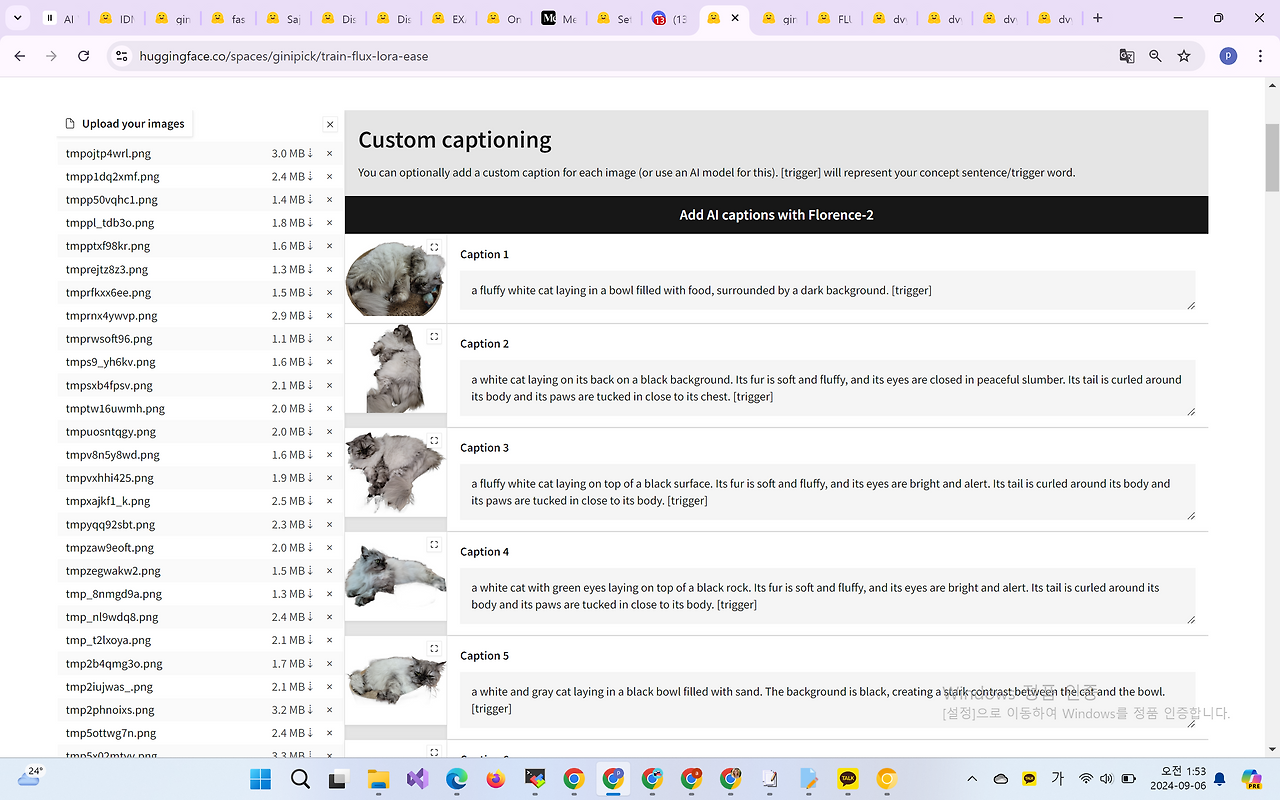This screenshot has width=1280, height=800.
Task: Open a new browser tab
Action: coord(1097,18)
